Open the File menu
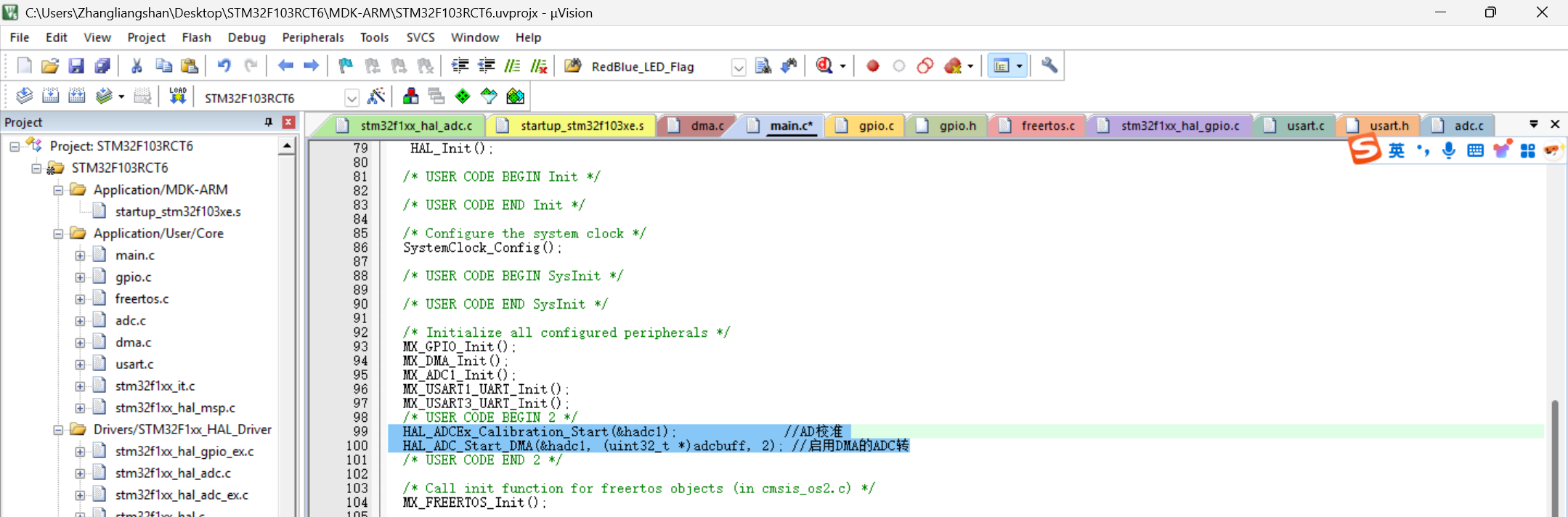 coord(20,37)
